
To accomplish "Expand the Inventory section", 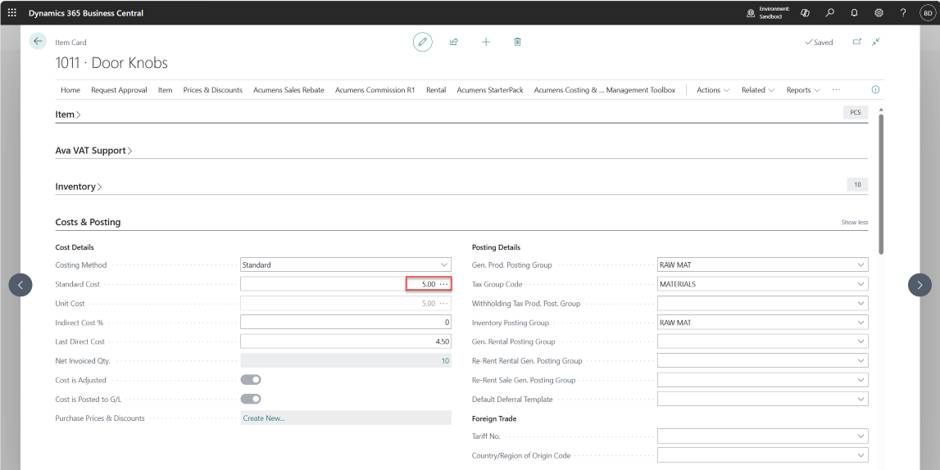I will [x=79, y=186].
